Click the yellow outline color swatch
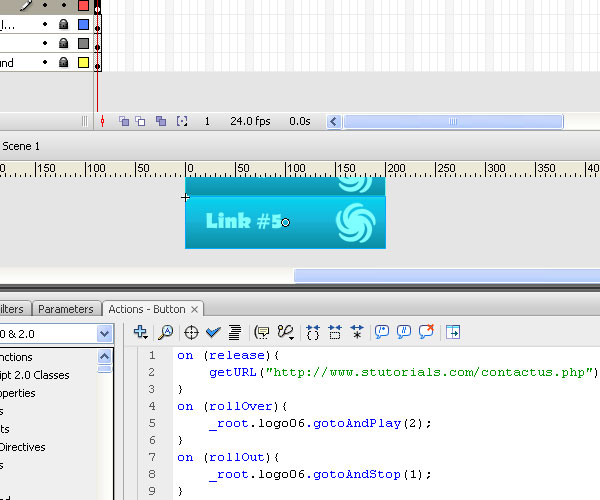 (83, 62)
